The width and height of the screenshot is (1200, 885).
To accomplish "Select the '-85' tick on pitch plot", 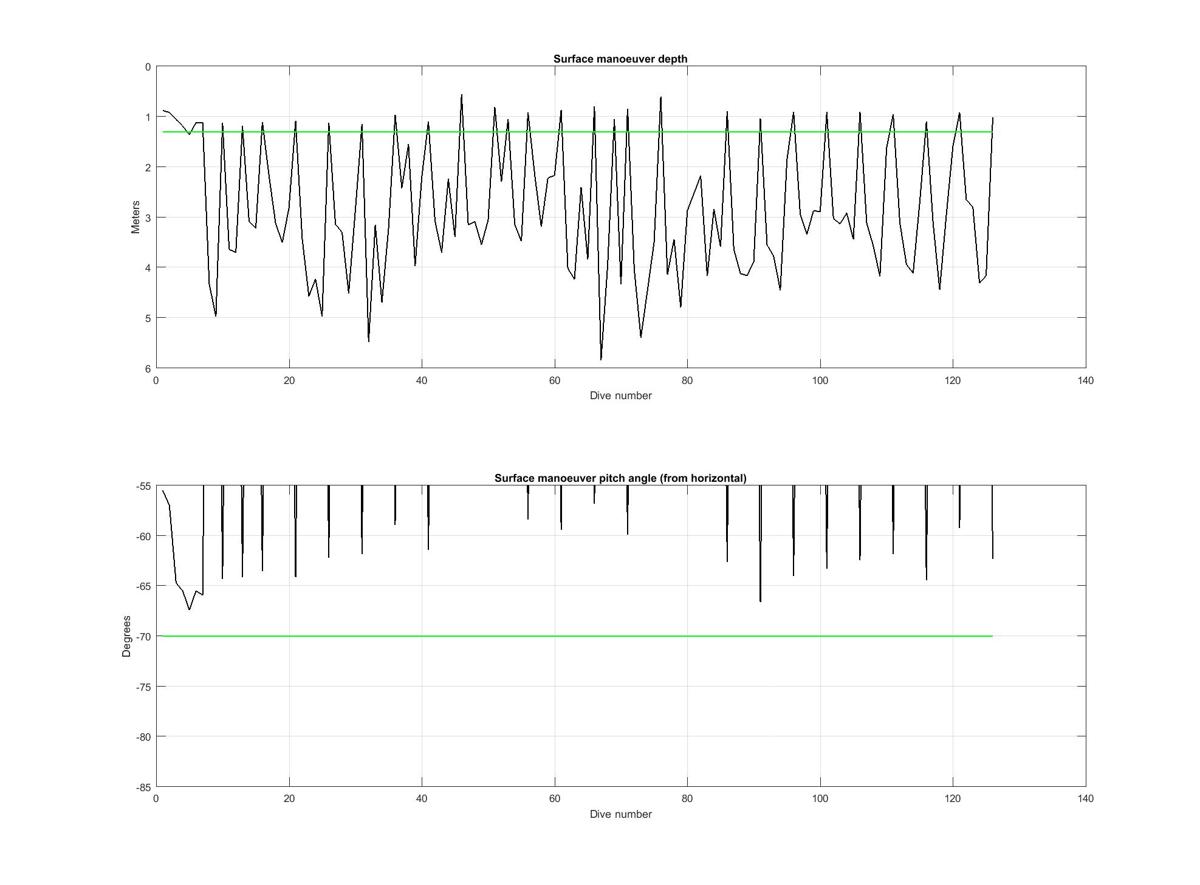I will (142, 787).
